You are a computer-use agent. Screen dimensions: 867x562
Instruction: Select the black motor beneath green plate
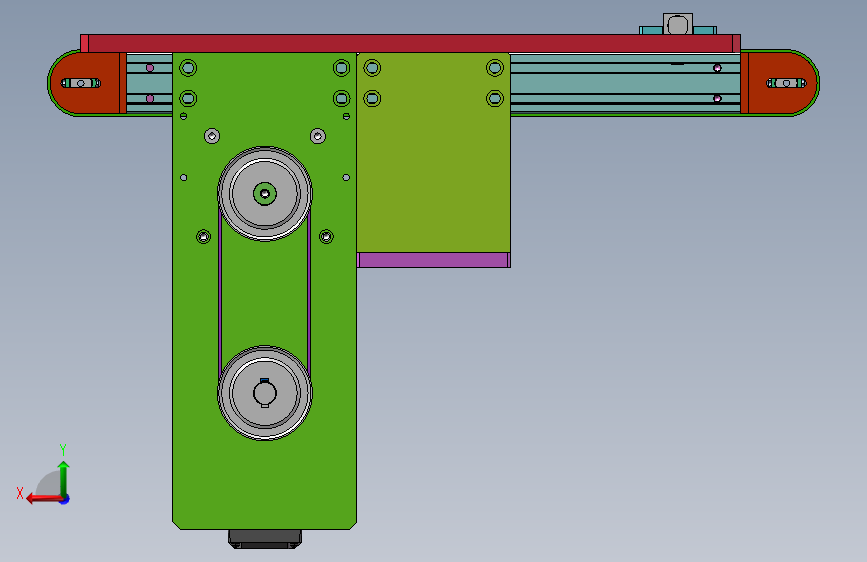(x=265, y=539)
